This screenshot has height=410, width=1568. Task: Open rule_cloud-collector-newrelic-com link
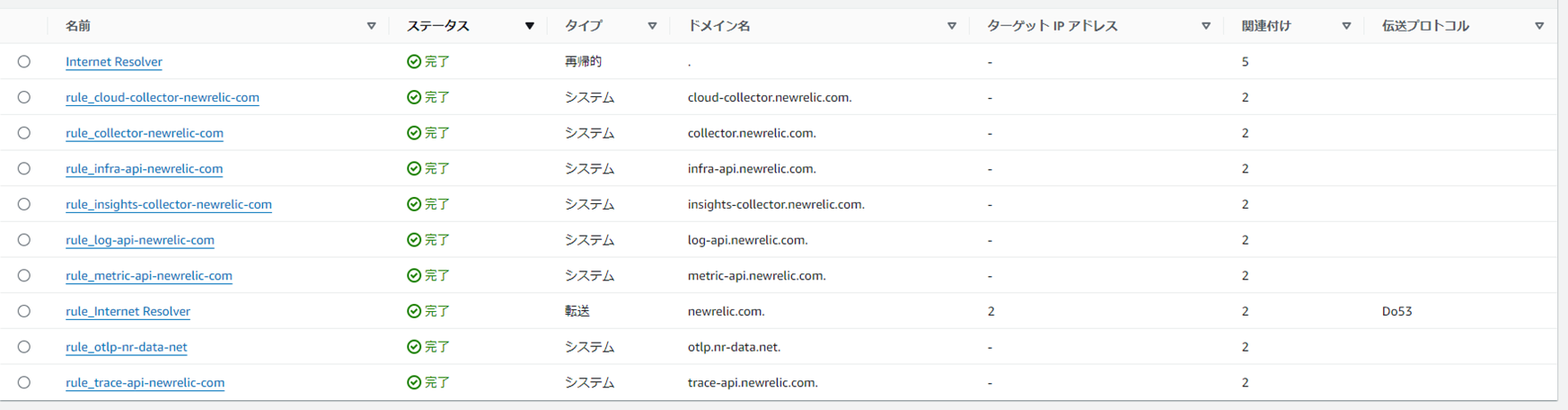[163, 97]
